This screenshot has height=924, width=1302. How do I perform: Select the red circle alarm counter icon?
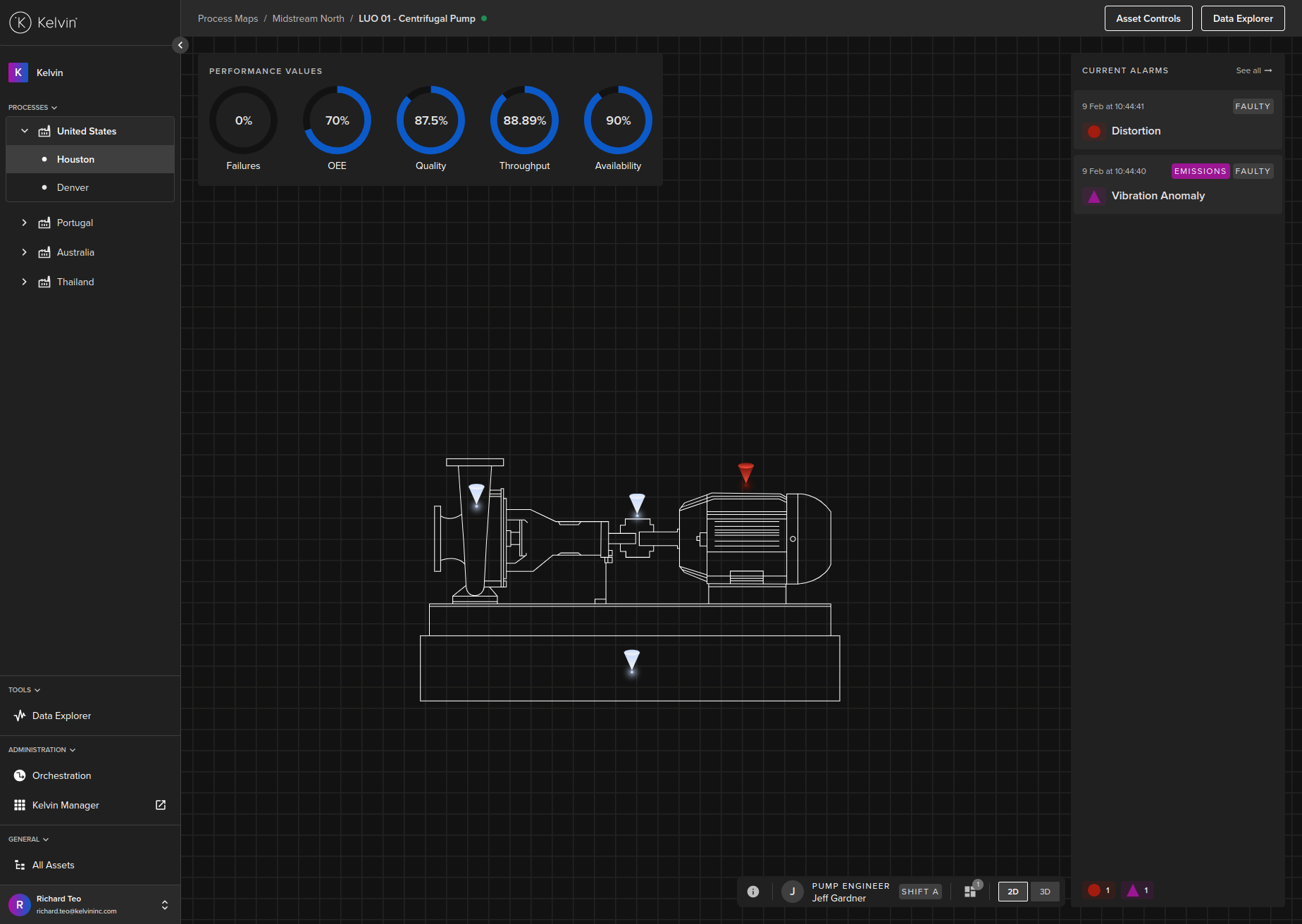coord(1098,891)
